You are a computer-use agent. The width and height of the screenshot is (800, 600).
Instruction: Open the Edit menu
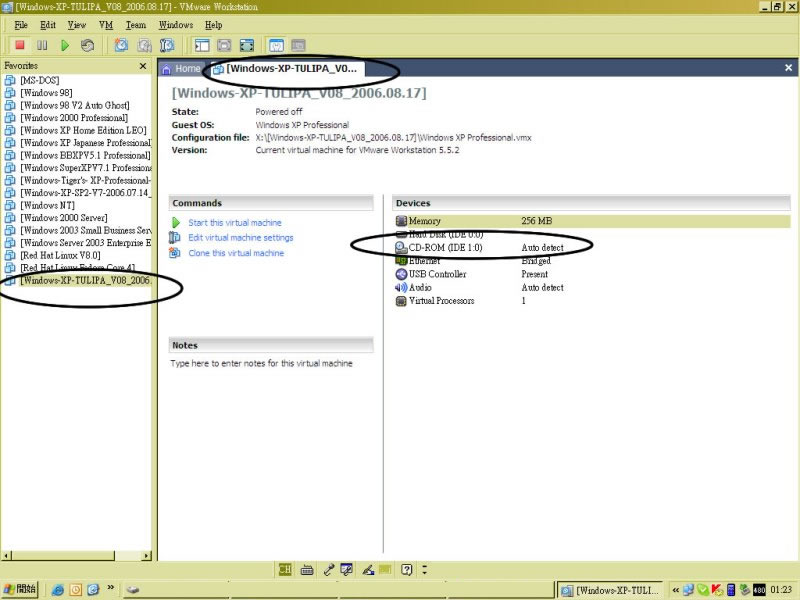[x=48, y=25]
